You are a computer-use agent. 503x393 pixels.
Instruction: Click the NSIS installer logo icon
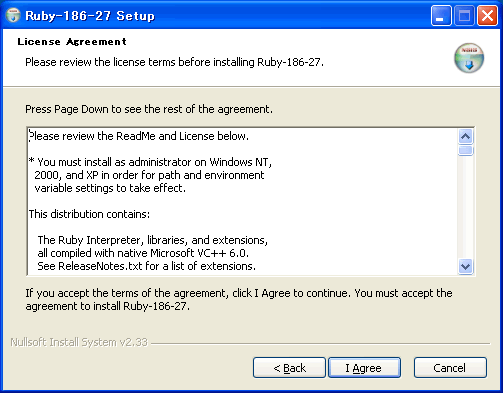point(469,58)
